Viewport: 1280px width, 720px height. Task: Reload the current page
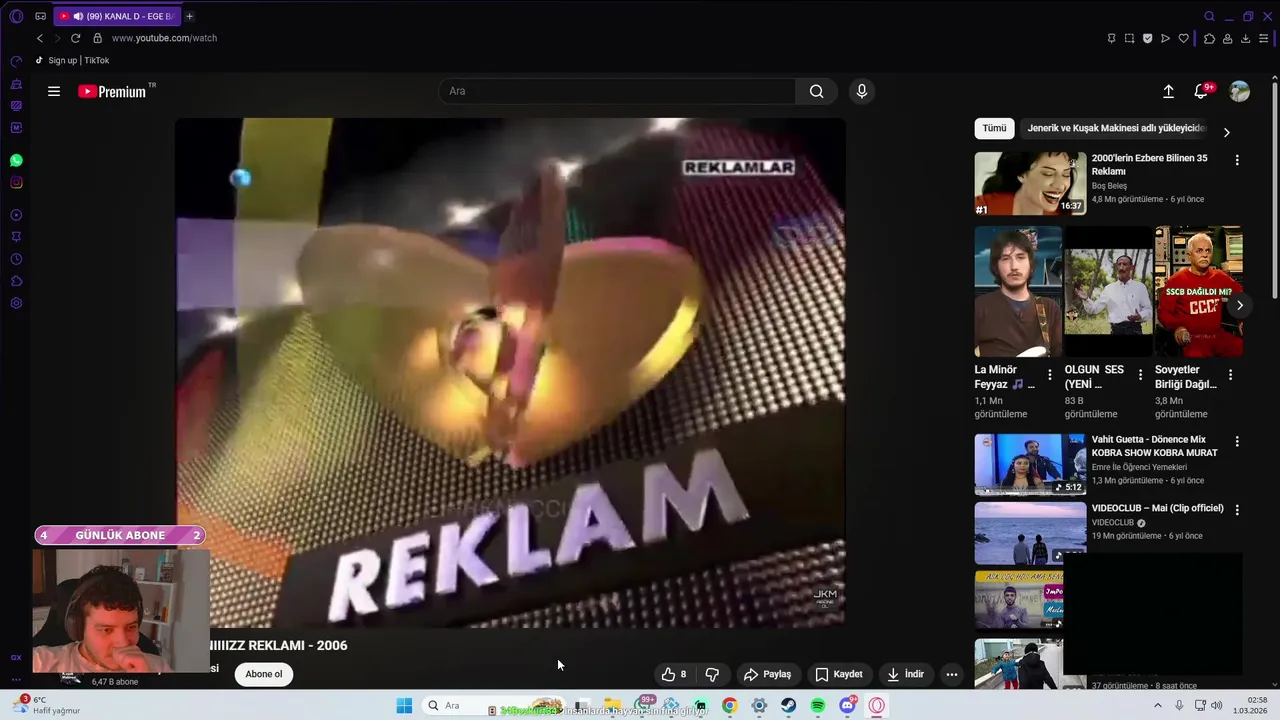point(75,38)
